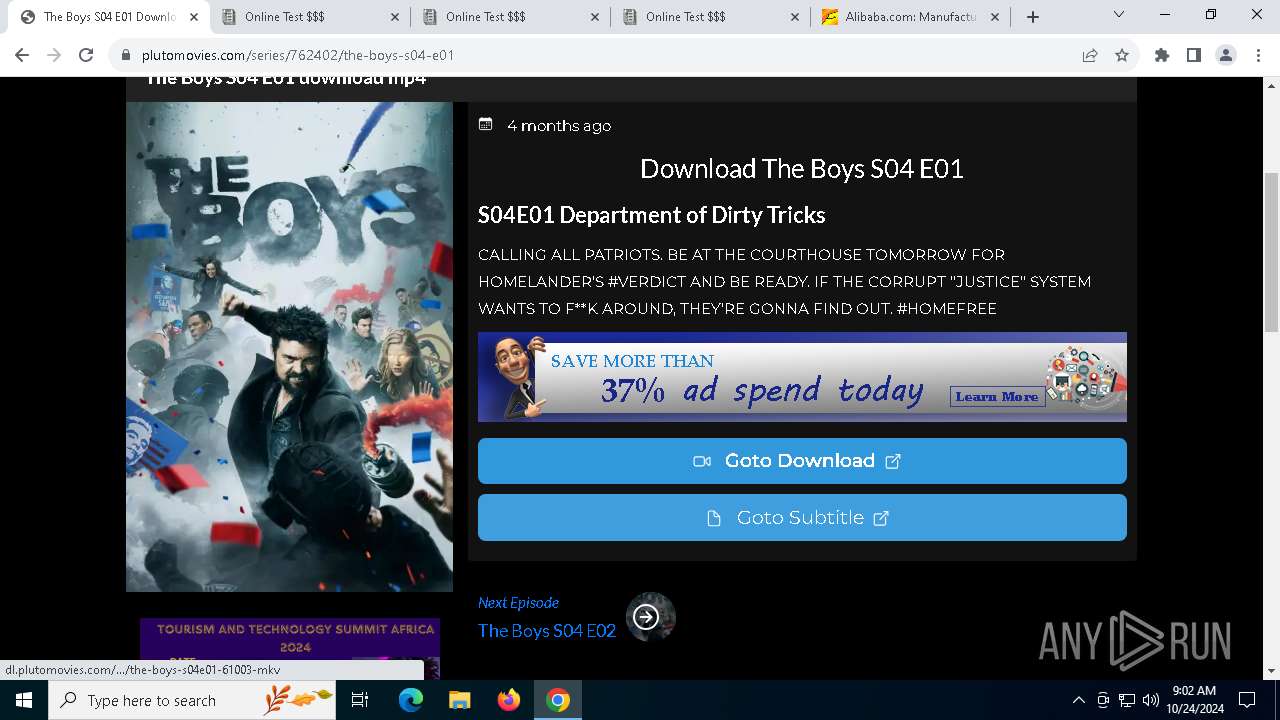Toggle the browser side panel icon
1280x720 pixels.
[1194, 55]
